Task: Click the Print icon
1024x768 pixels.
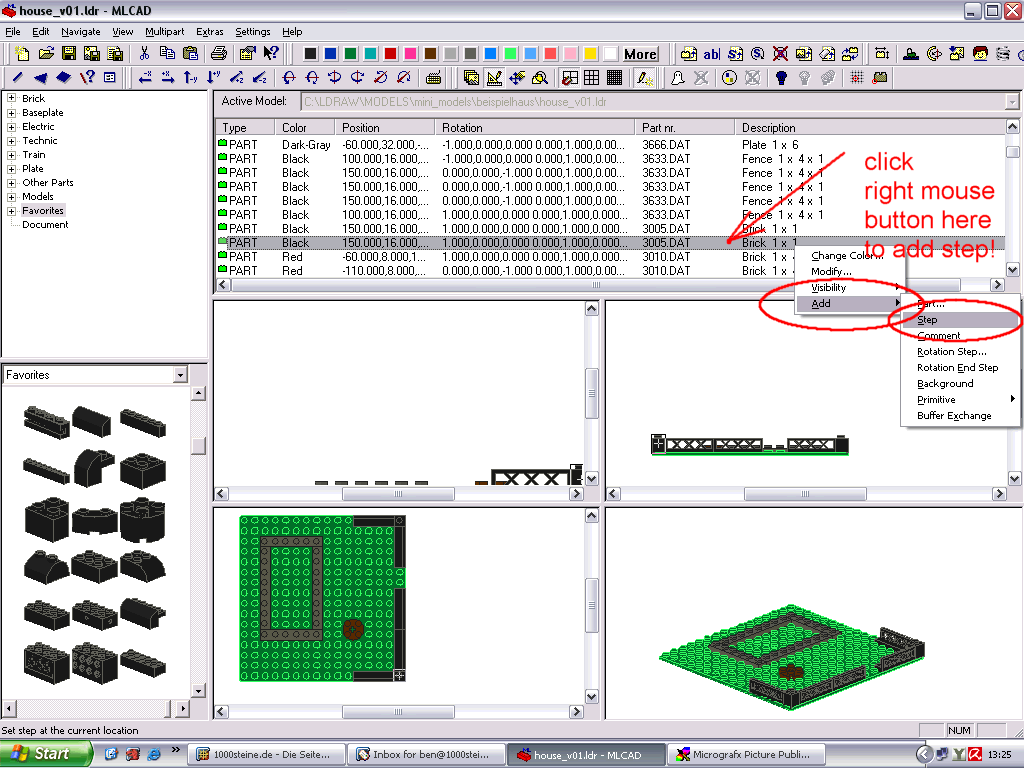Action: click(219, 54)
